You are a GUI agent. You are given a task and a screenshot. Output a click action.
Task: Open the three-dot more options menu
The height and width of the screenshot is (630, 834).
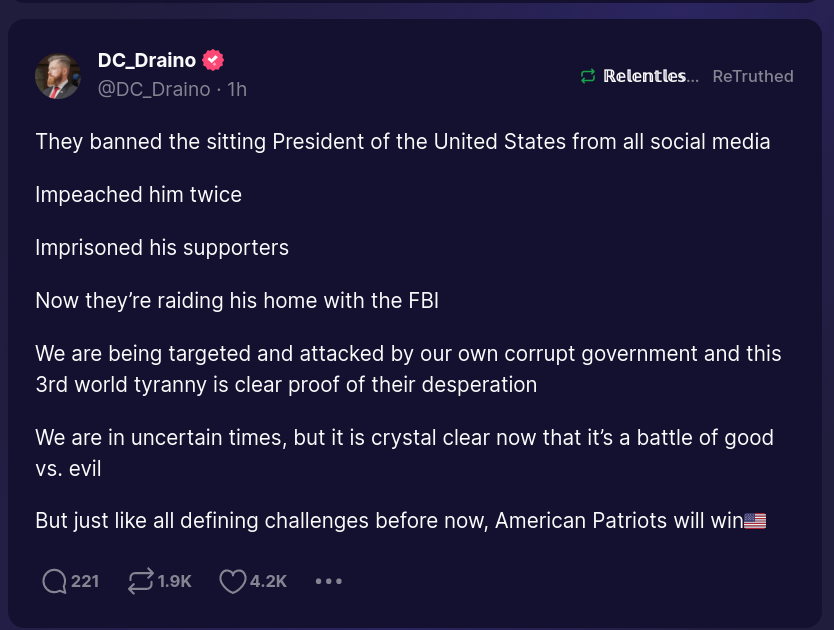(x=329, y=581)
